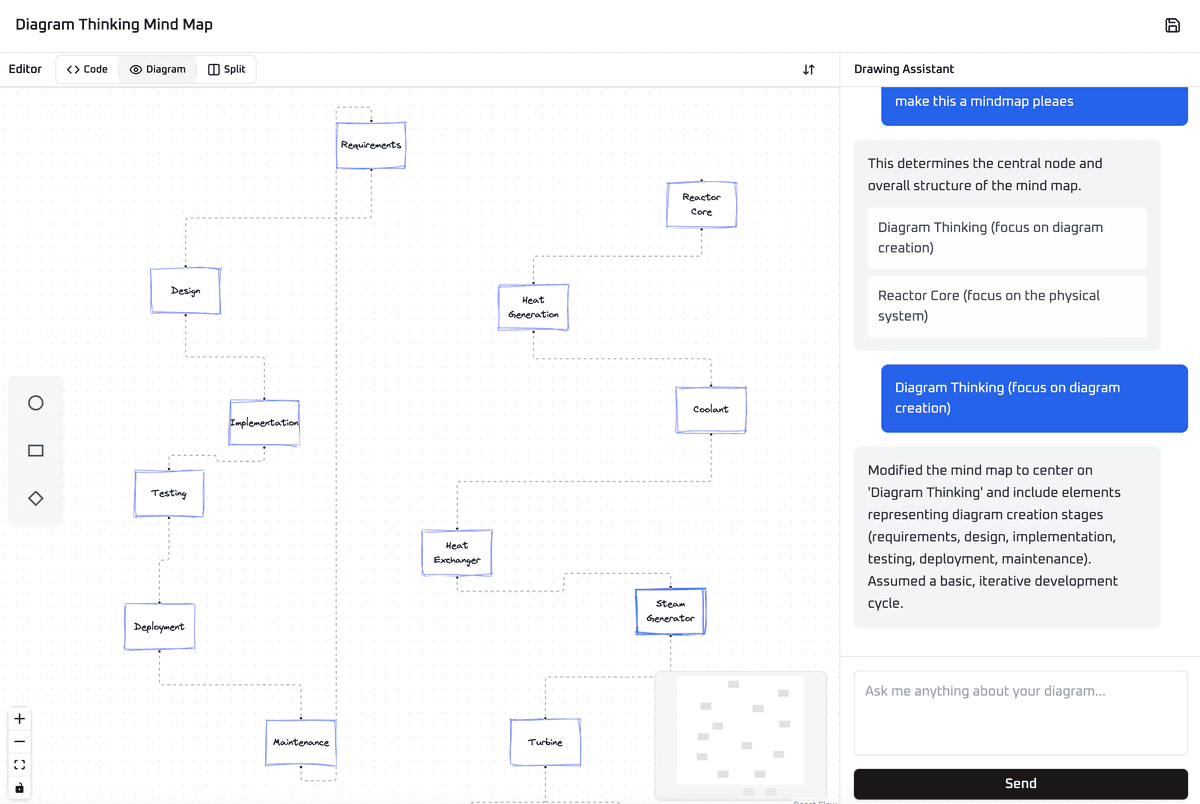Select the rectangle shape tool

pyautogui.click(x=36, y=451)
